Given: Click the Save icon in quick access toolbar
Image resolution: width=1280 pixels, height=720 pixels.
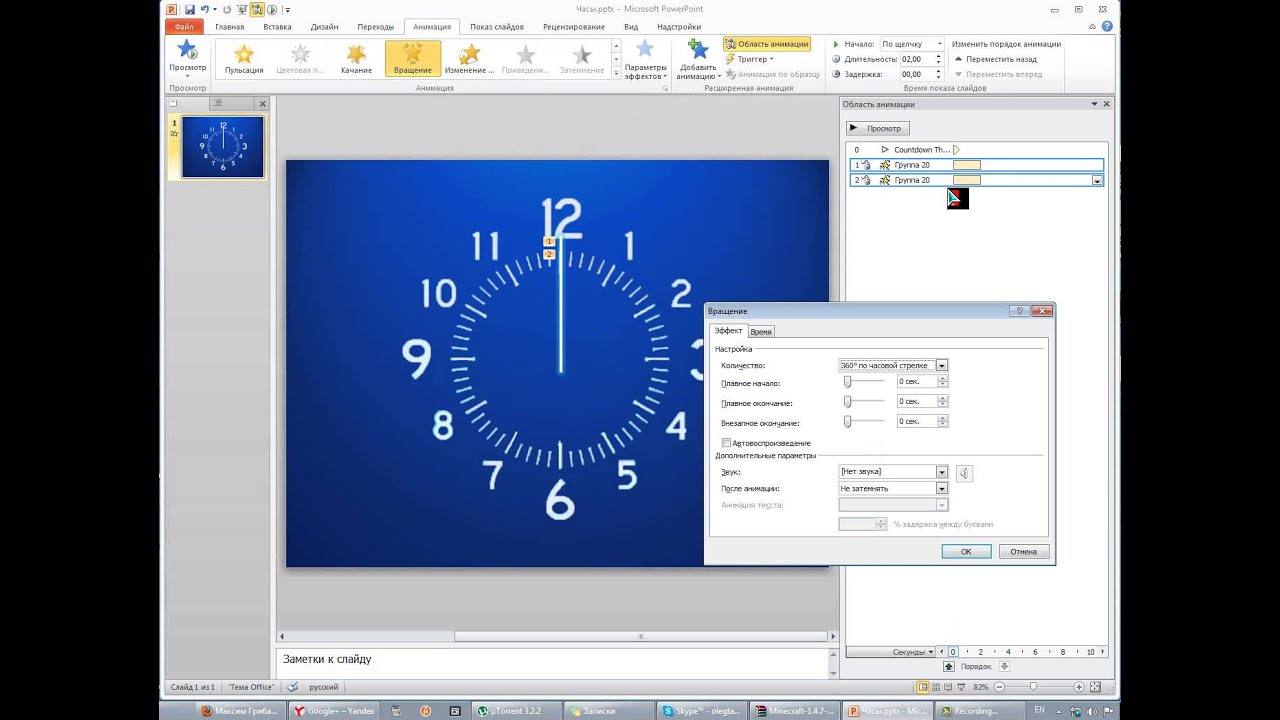Looking at the screenshot, I should coord(189,9).
